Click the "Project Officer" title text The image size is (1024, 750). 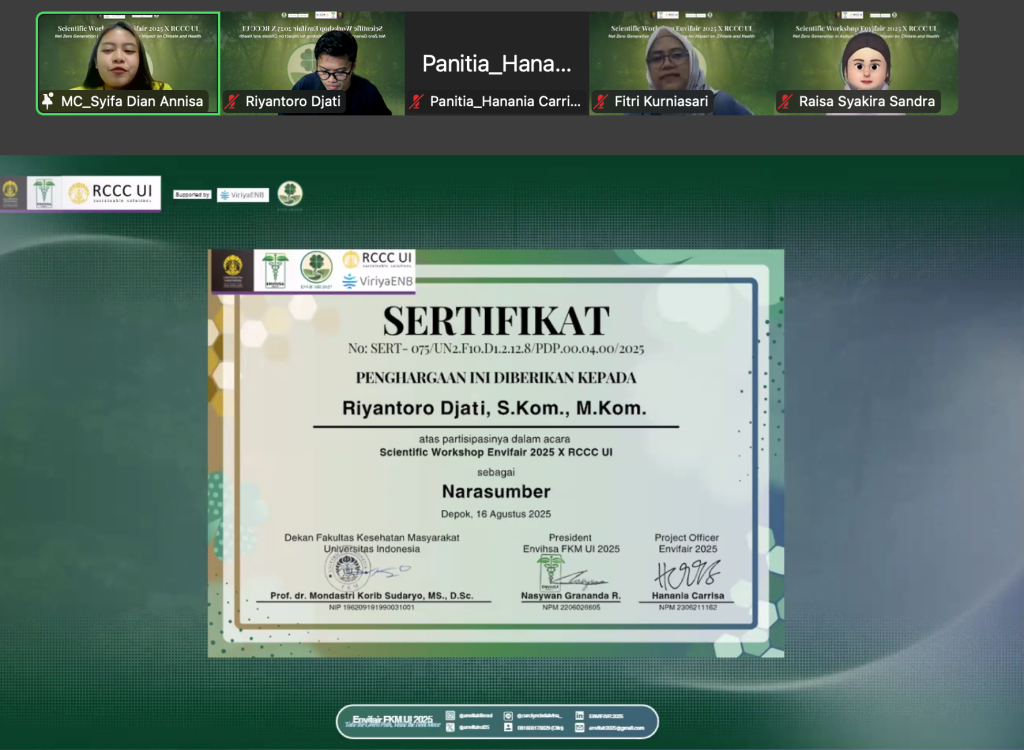coord(686,538)
